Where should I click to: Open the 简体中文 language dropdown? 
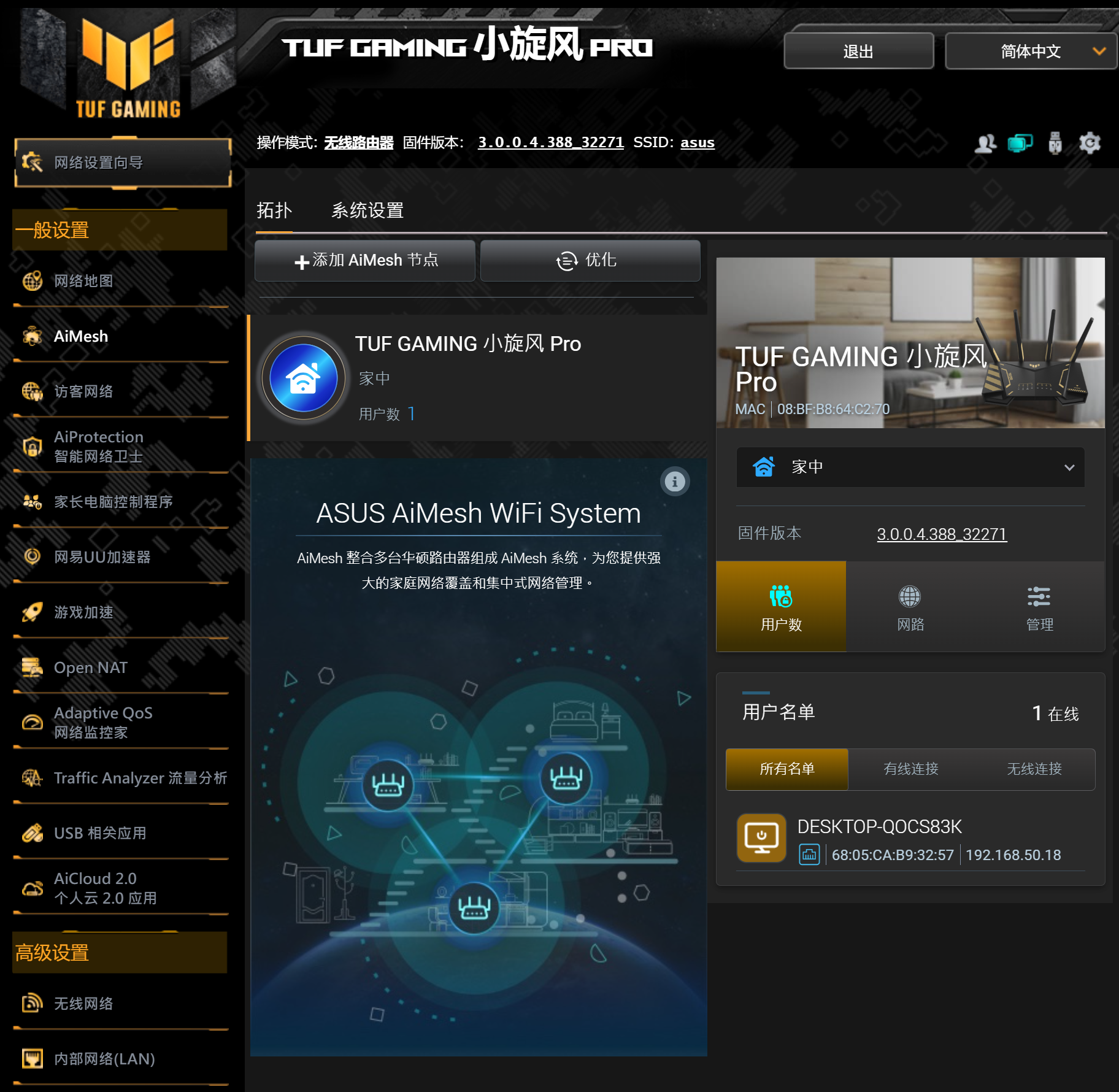click(x=1031, y=52)
